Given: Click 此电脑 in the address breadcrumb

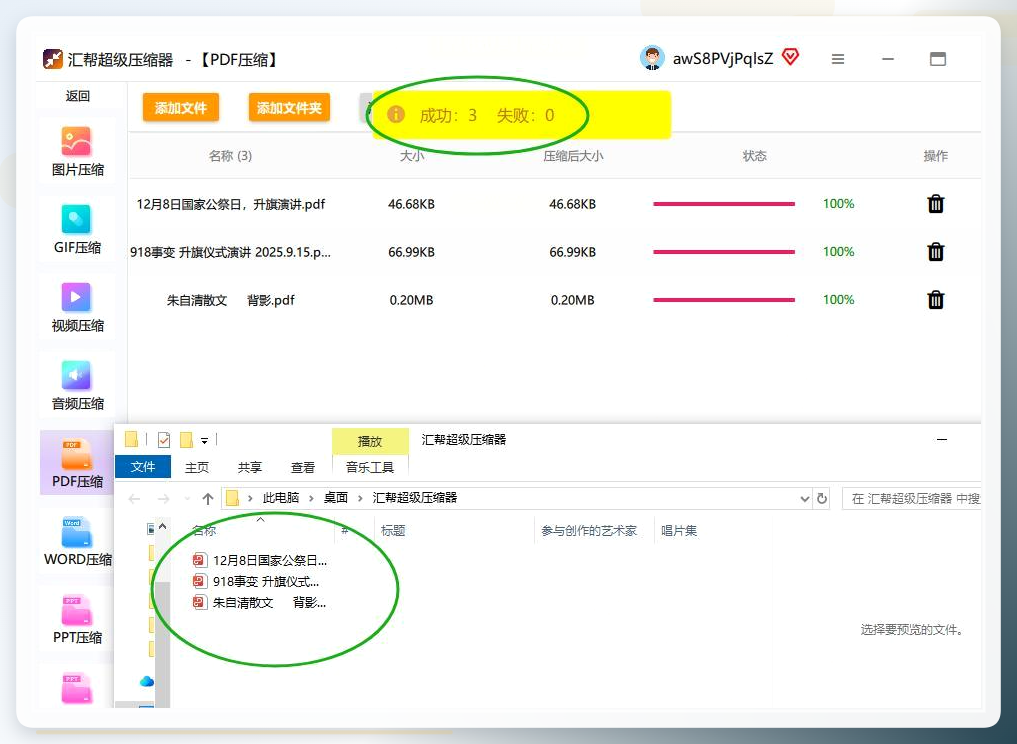Looking at the screenshot, I should pos(281,498).
